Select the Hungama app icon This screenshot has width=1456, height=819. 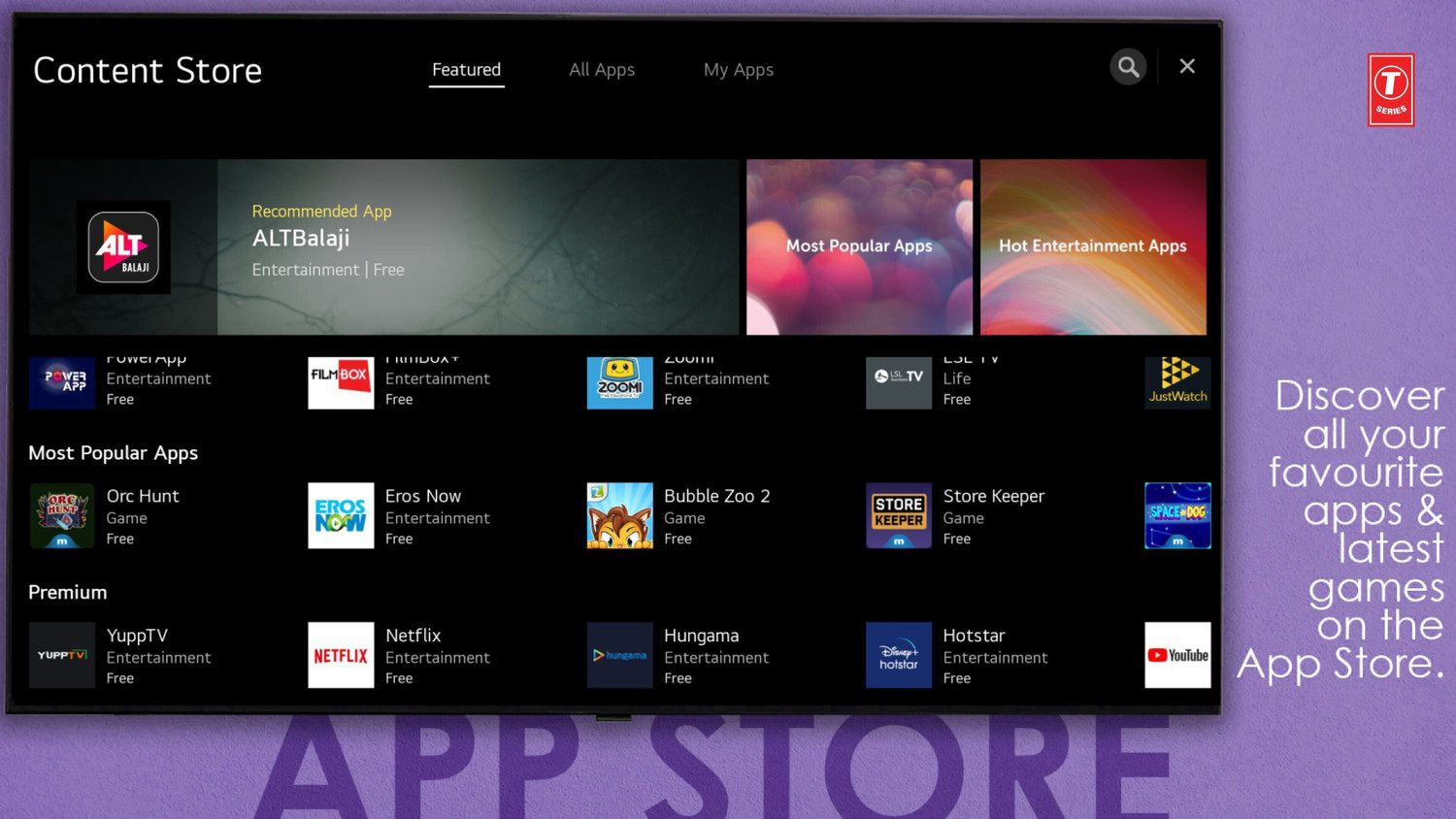click(x=619, y=655)
